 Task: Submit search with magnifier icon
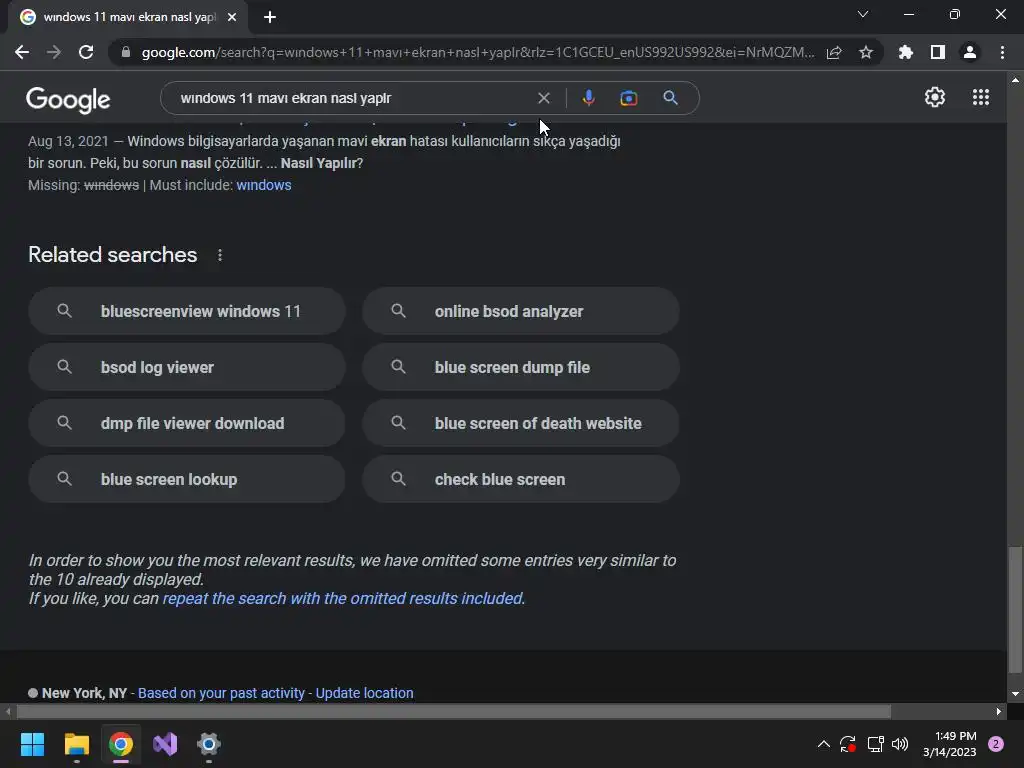[x=670, y=98]
